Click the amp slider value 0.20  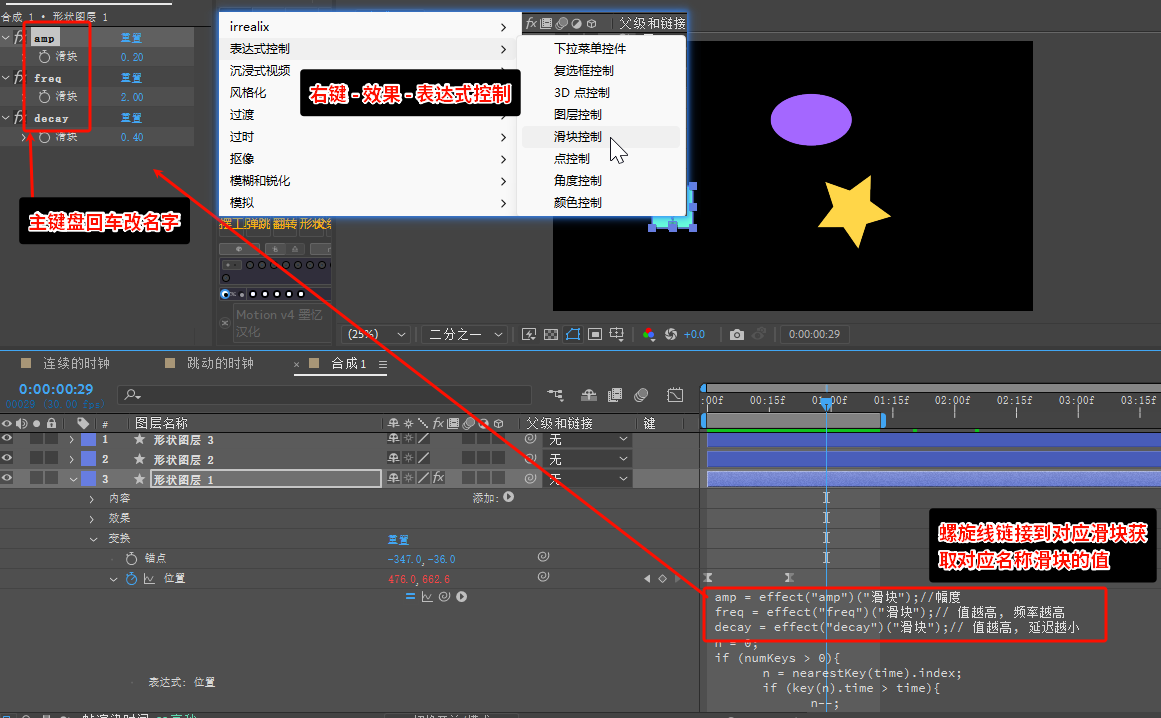pos(132,57)
